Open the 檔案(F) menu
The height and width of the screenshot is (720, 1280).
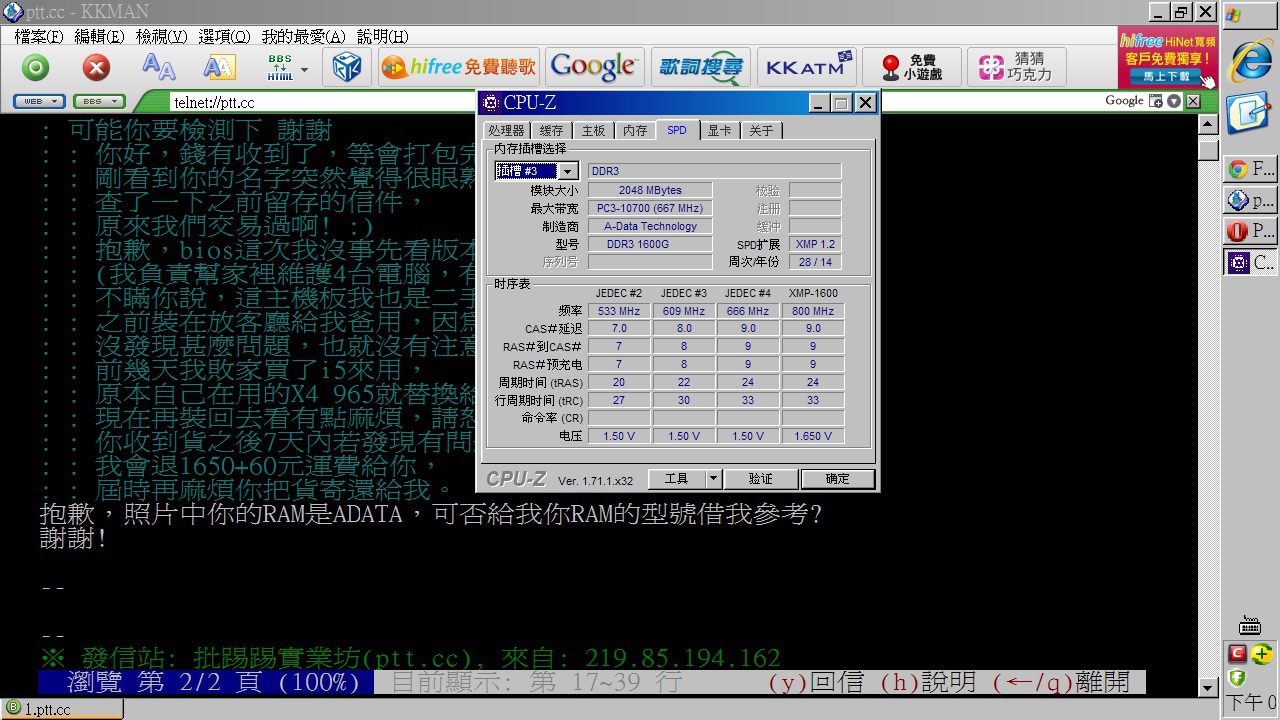pos(39,36)
